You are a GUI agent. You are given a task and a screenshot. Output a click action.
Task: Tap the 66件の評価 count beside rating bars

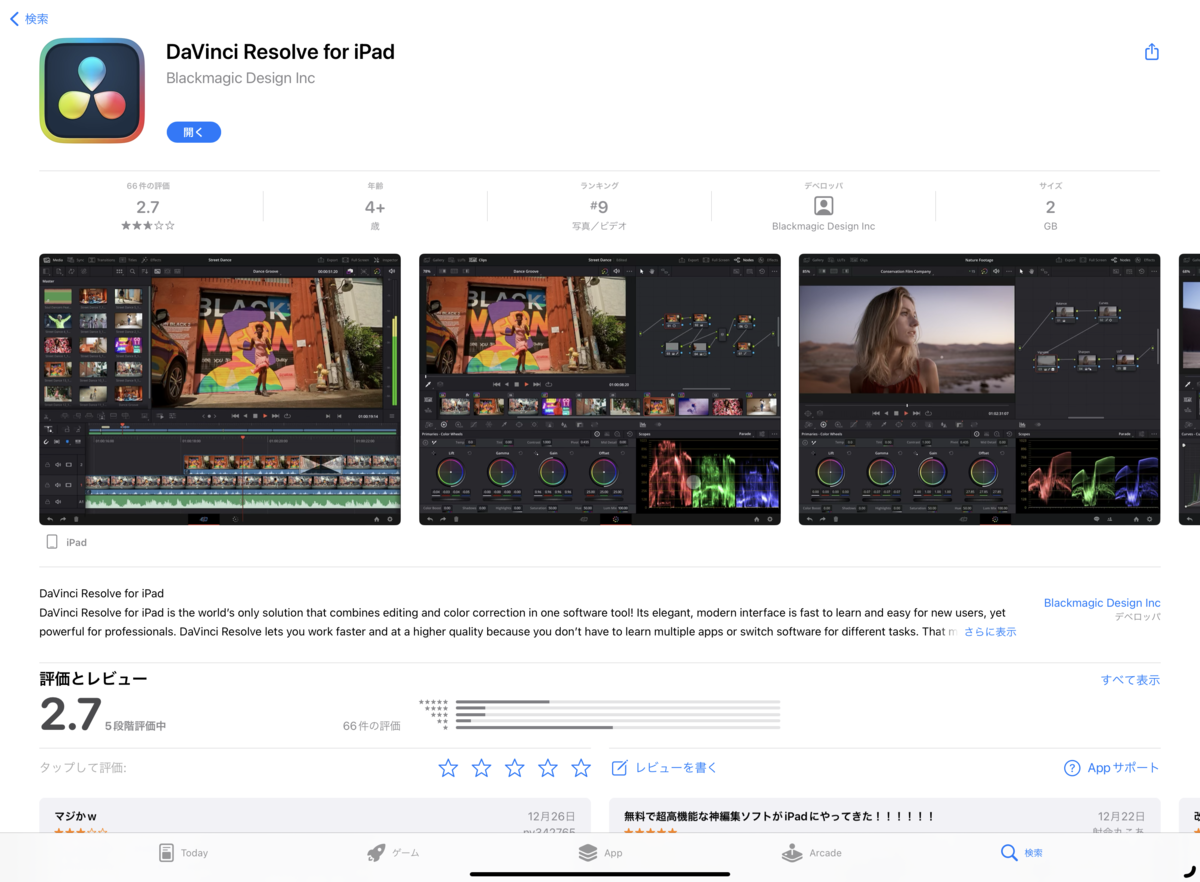point(371,726)
